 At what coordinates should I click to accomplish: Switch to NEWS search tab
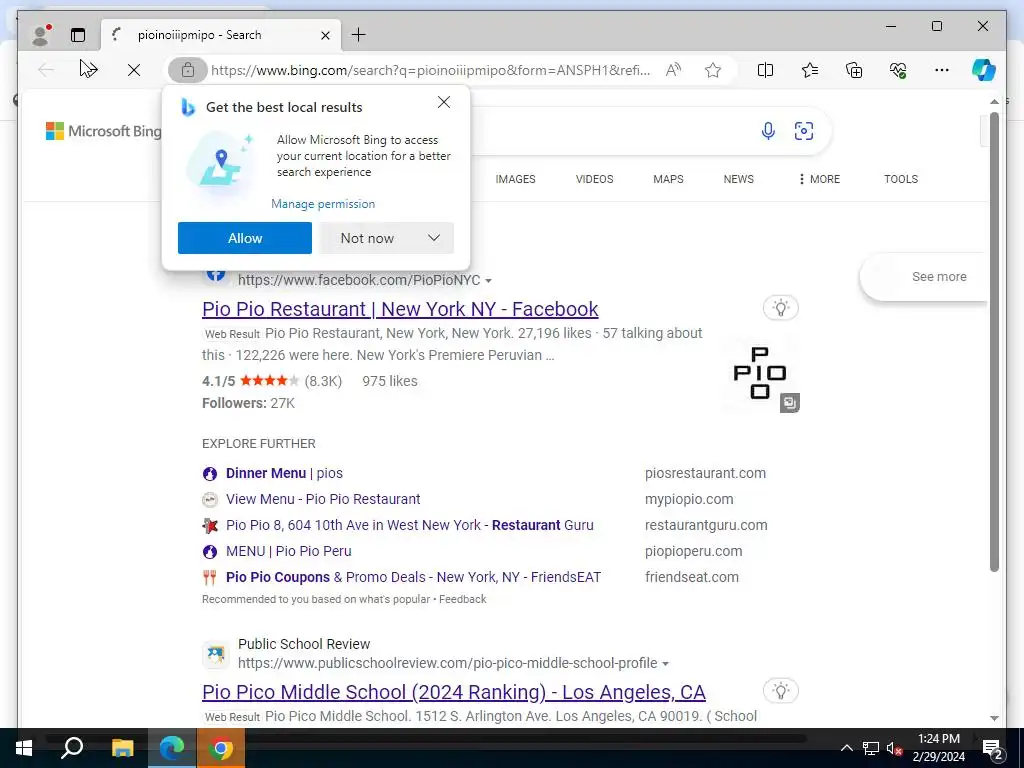point(739,179)
